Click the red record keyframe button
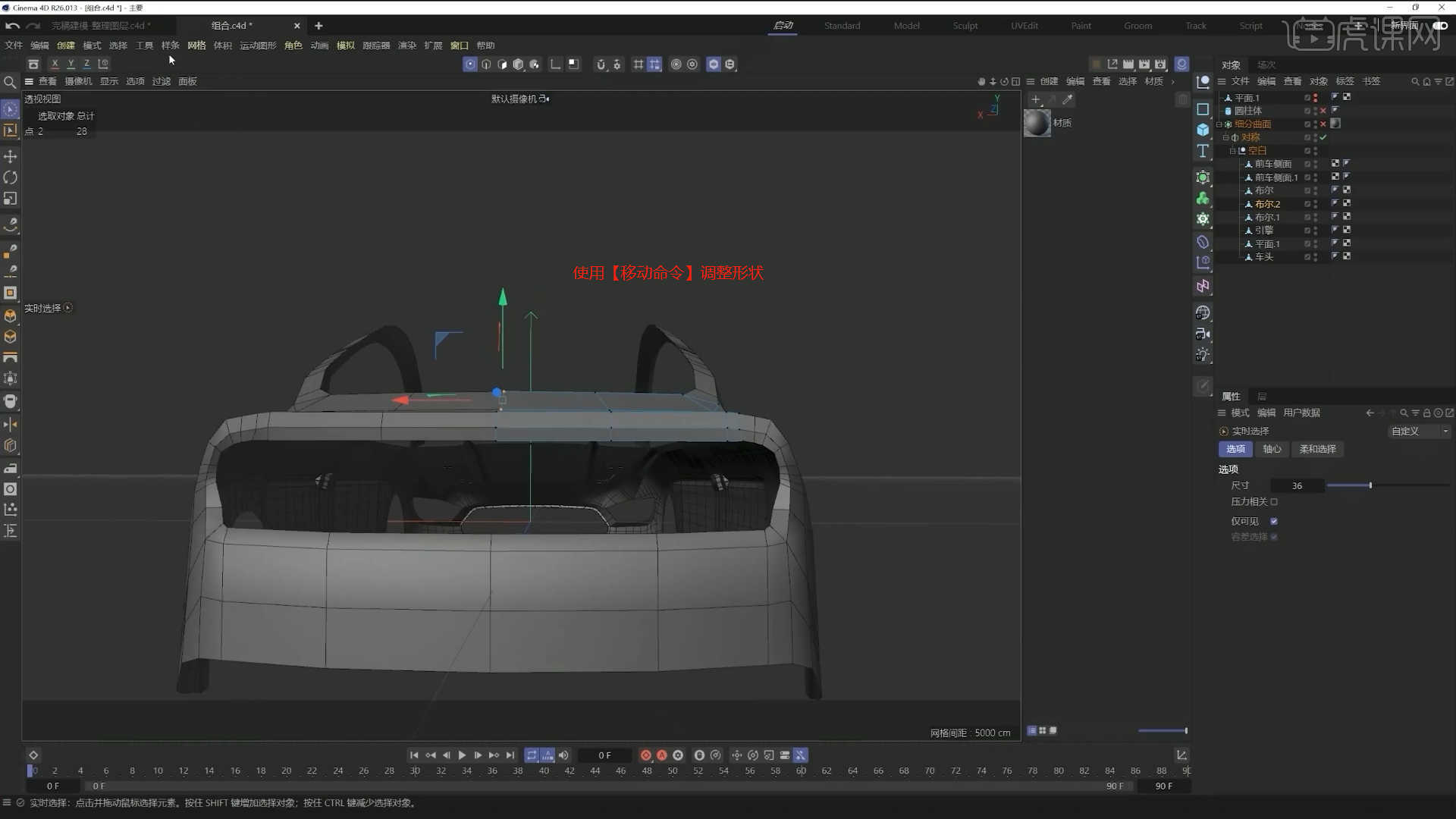Screen dimensions: 1456x819 [x=646, y=755]
